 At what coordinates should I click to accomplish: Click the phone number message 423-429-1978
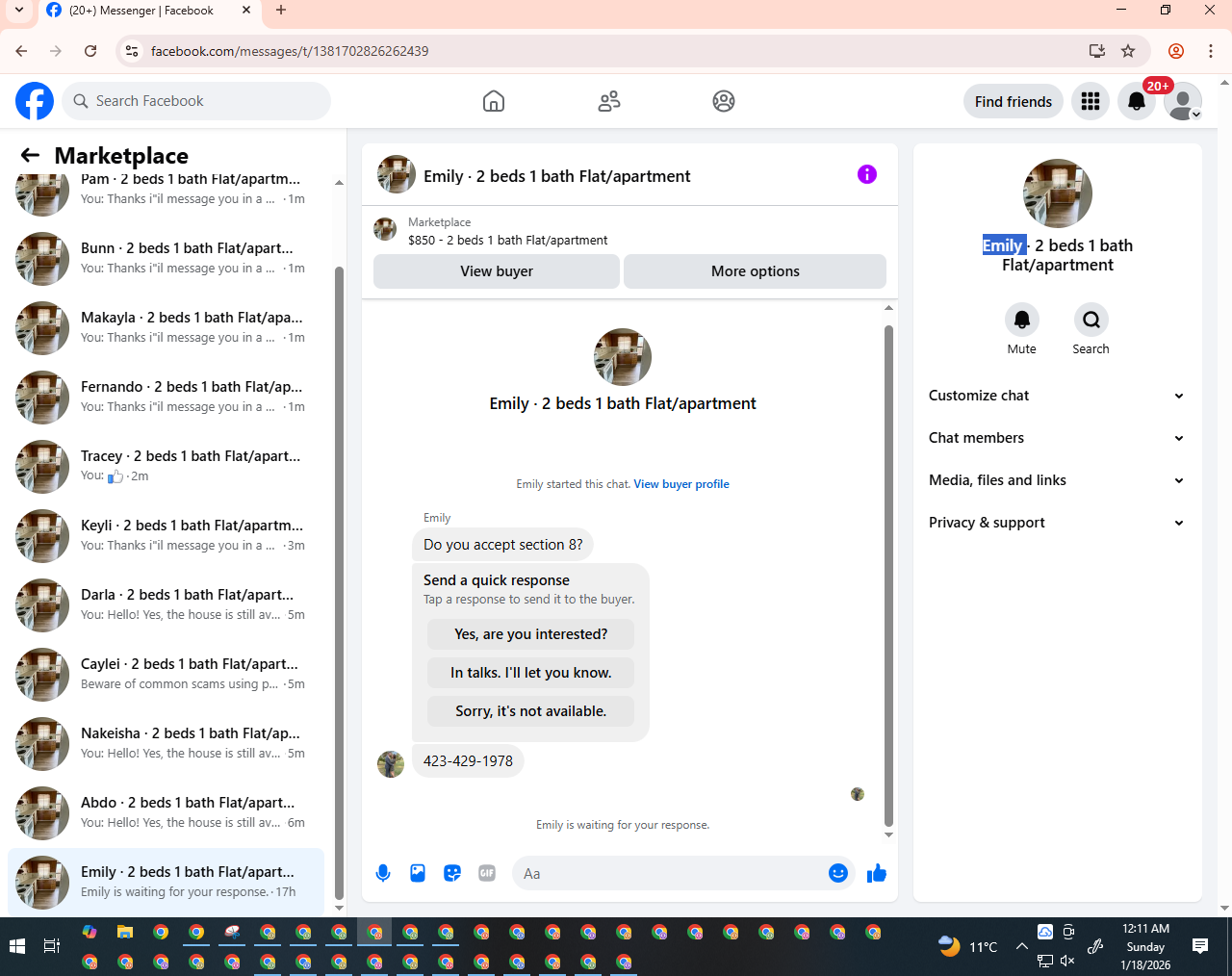click(468, 761)
